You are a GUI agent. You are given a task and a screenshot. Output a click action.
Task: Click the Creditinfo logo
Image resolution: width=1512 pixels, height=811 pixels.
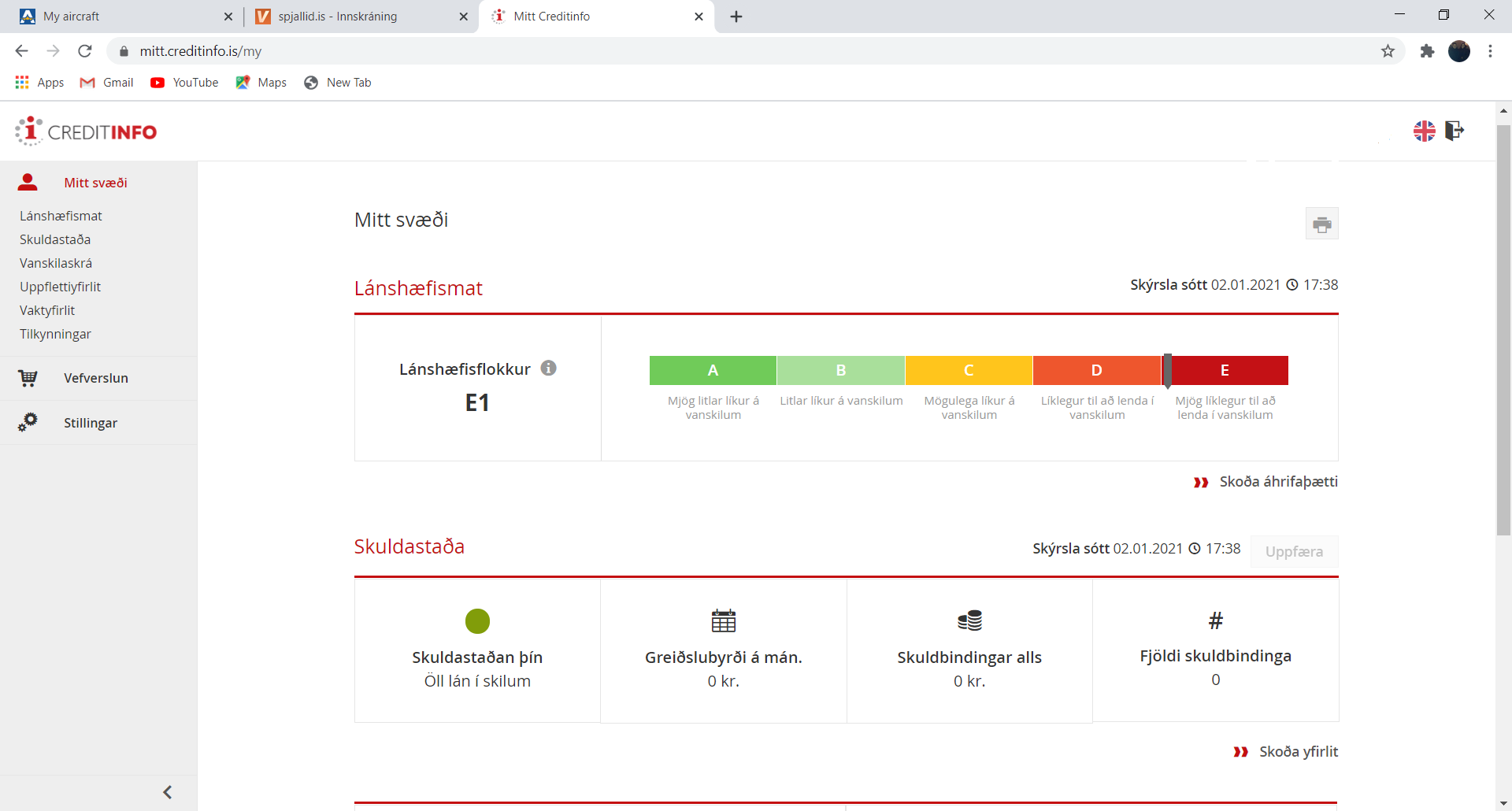pyautogui.click(x=87, y=131)
